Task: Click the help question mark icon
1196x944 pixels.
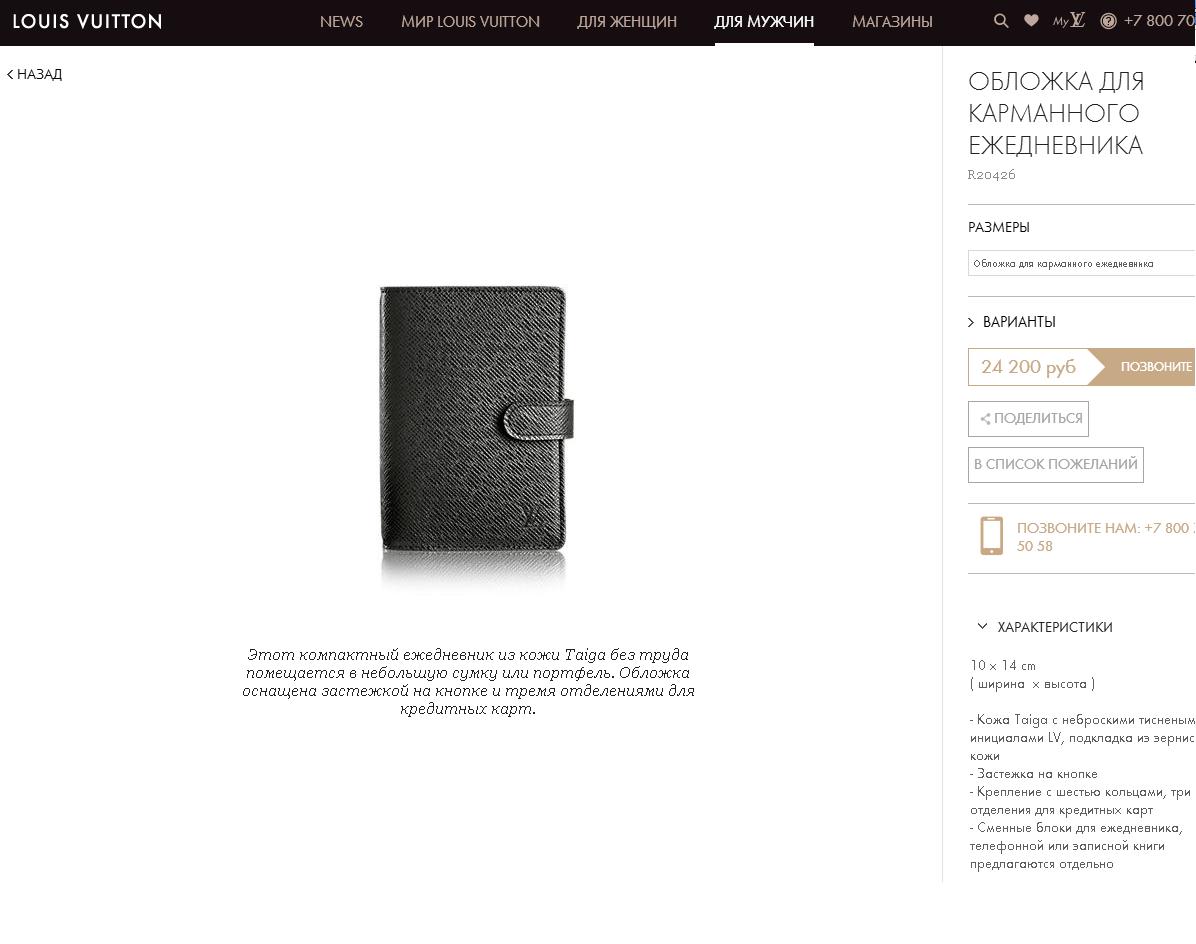Action: pos(1108,21)
